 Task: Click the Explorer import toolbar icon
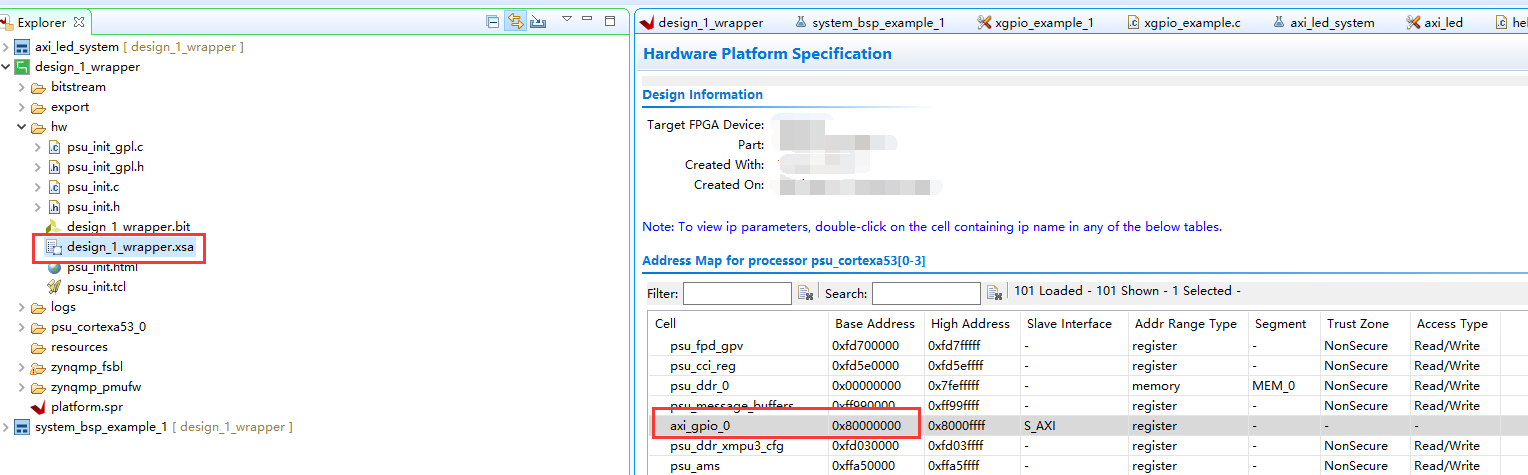538,21
